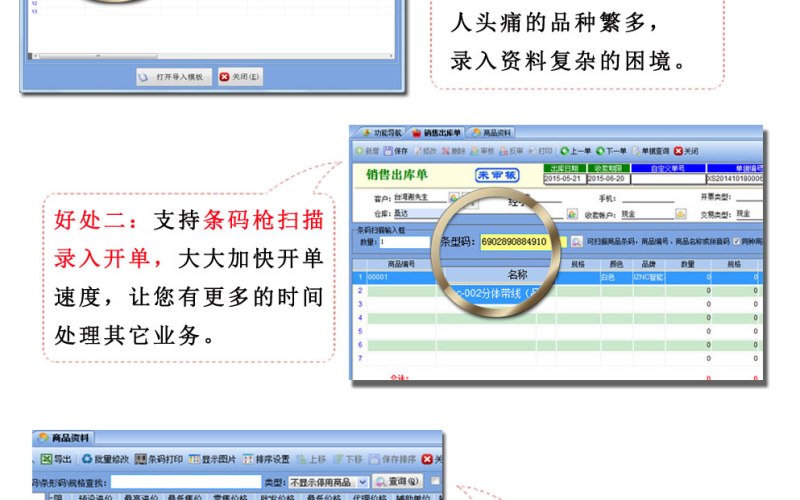Click the 新增 icon in sales order toolbar

tap(367, 151)
